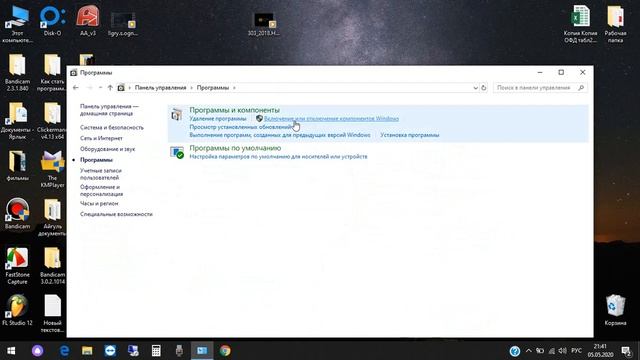Open the Корзина recycle bin

pyautogui.click(x=616, y=310)
